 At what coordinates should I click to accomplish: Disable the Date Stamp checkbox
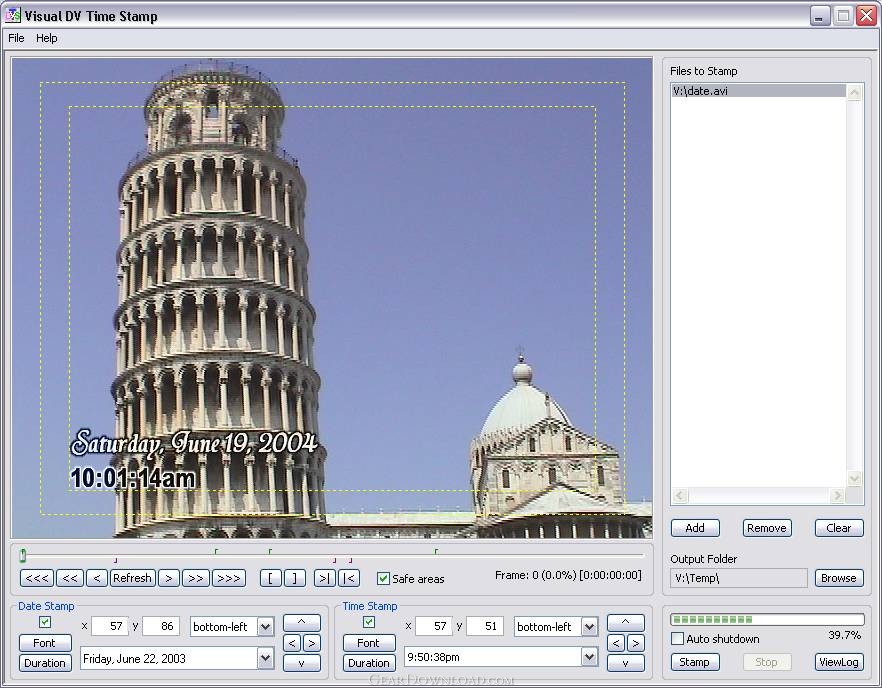pos(45,622)
